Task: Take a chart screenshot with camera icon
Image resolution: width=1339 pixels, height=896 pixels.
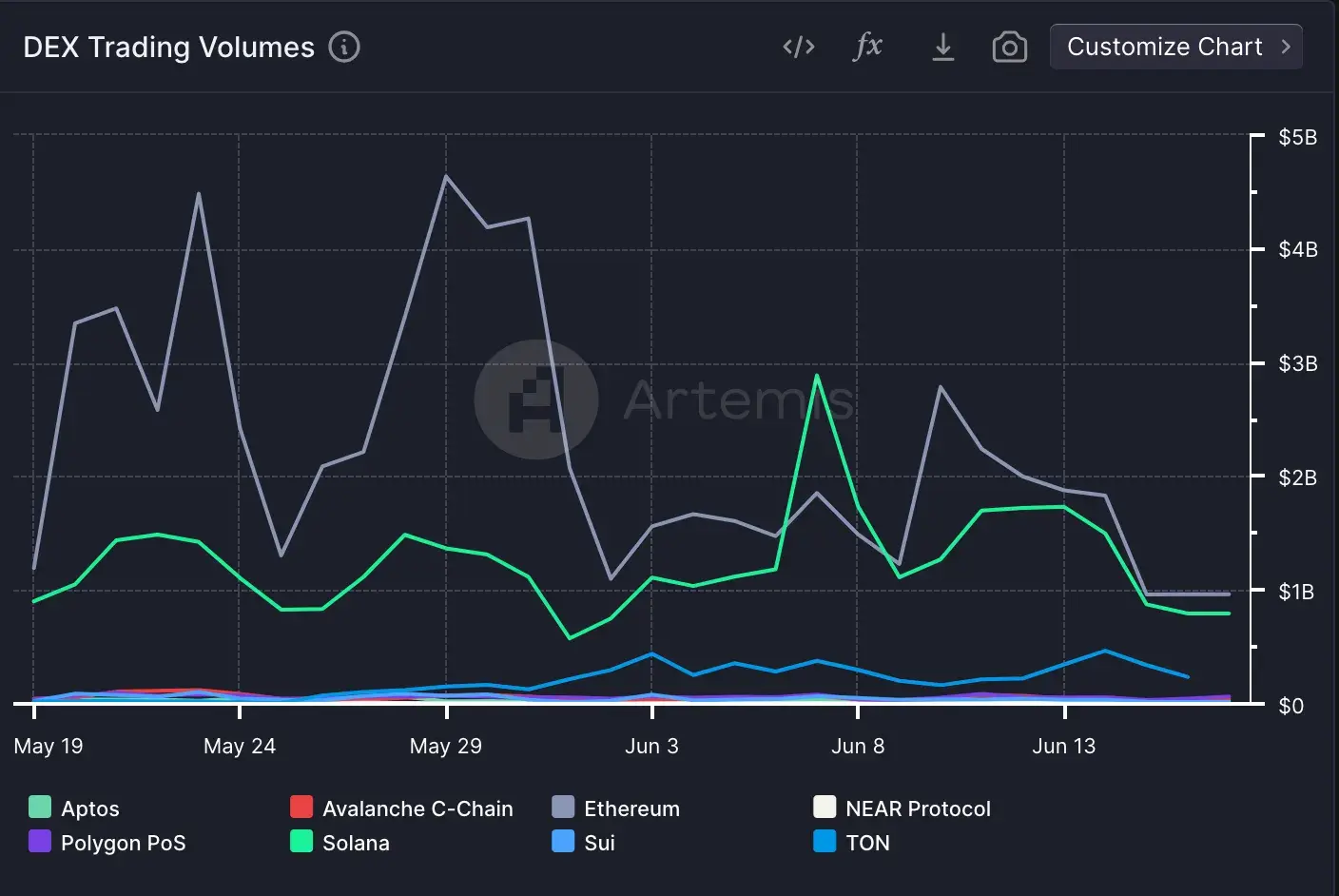Action: [x=1009, y=47]
